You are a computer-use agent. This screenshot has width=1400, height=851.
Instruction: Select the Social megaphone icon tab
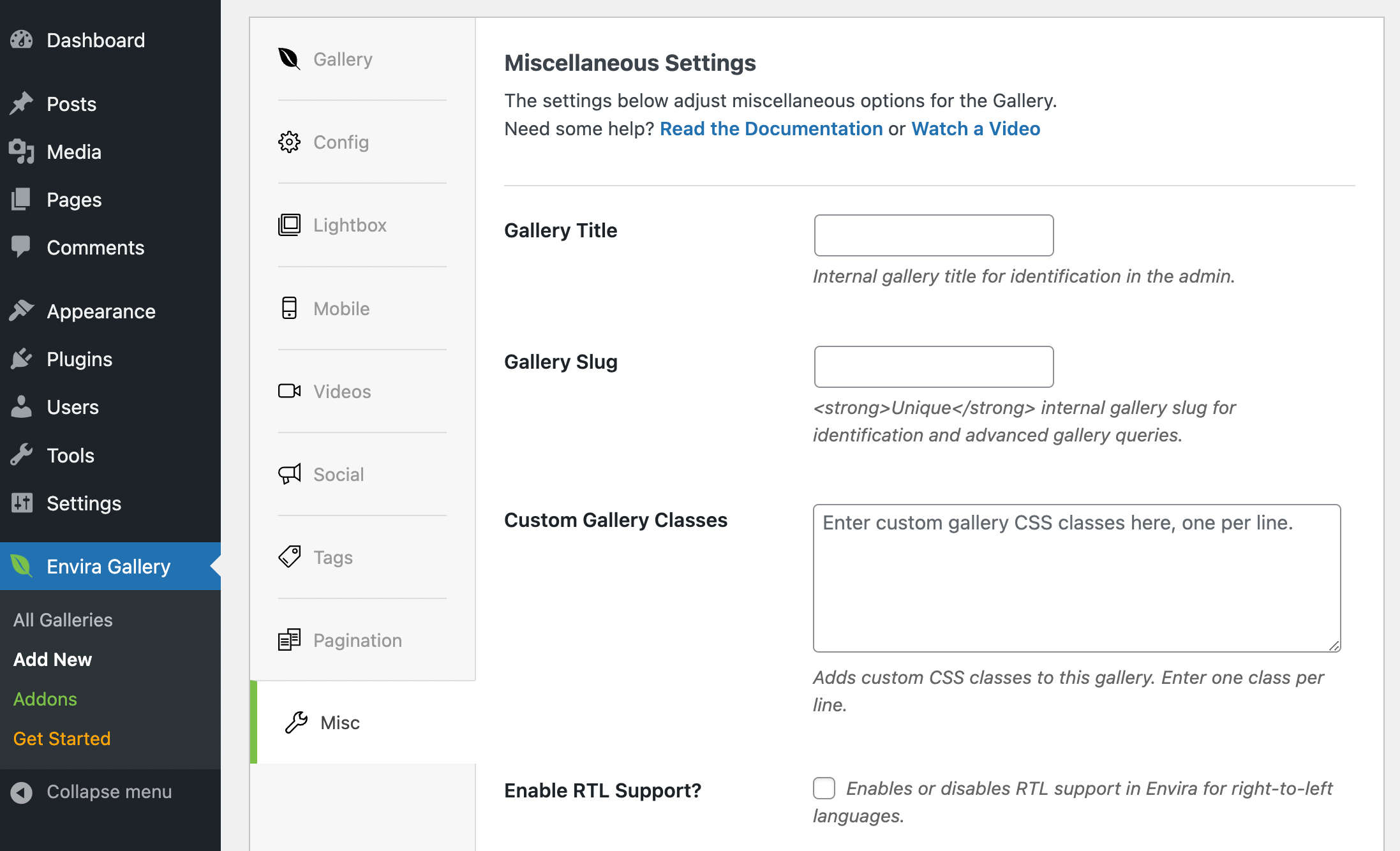289,474
